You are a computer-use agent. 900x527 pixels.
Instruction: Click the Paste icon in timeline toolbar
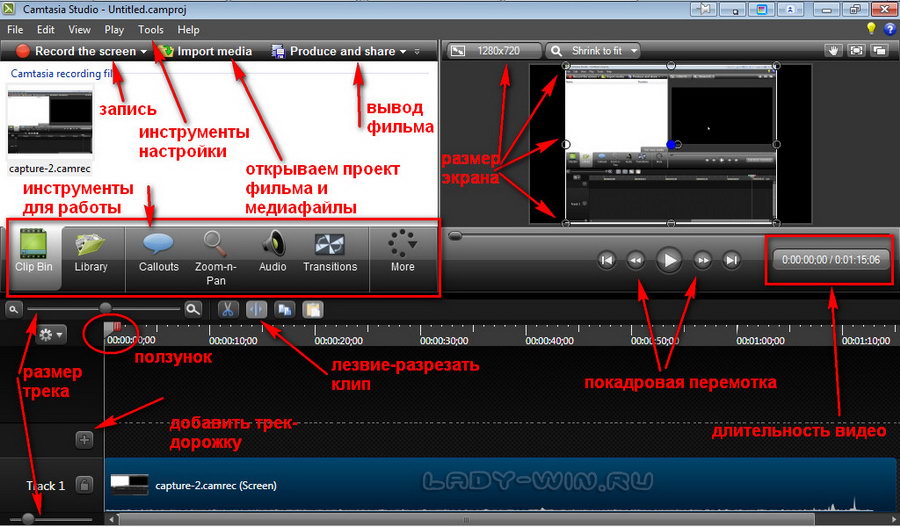[312, 310]
